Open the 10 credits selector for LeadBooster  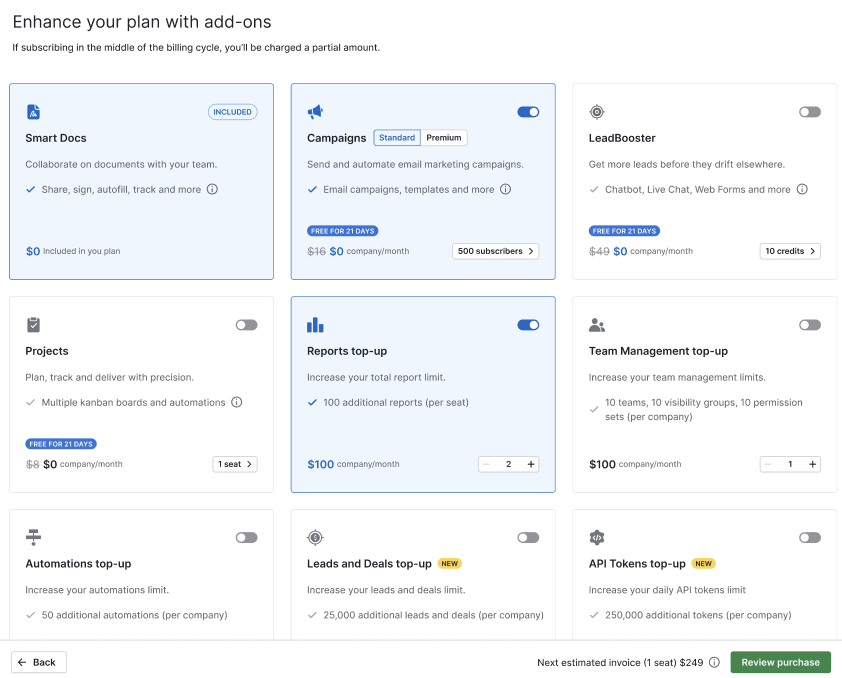(x=790, y=251)
